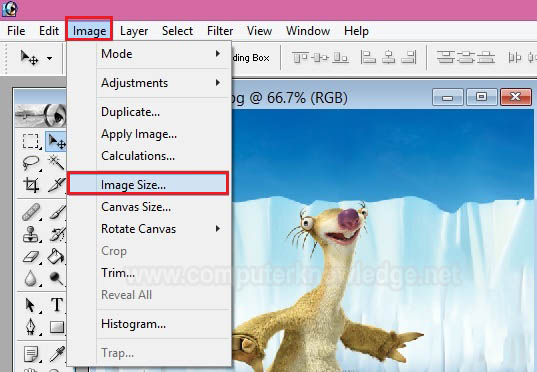Image resolution: width=537 pixels, height=372 pixels.
Task: Pick the Magic Wand tool
Action: (x=57, y=163)
